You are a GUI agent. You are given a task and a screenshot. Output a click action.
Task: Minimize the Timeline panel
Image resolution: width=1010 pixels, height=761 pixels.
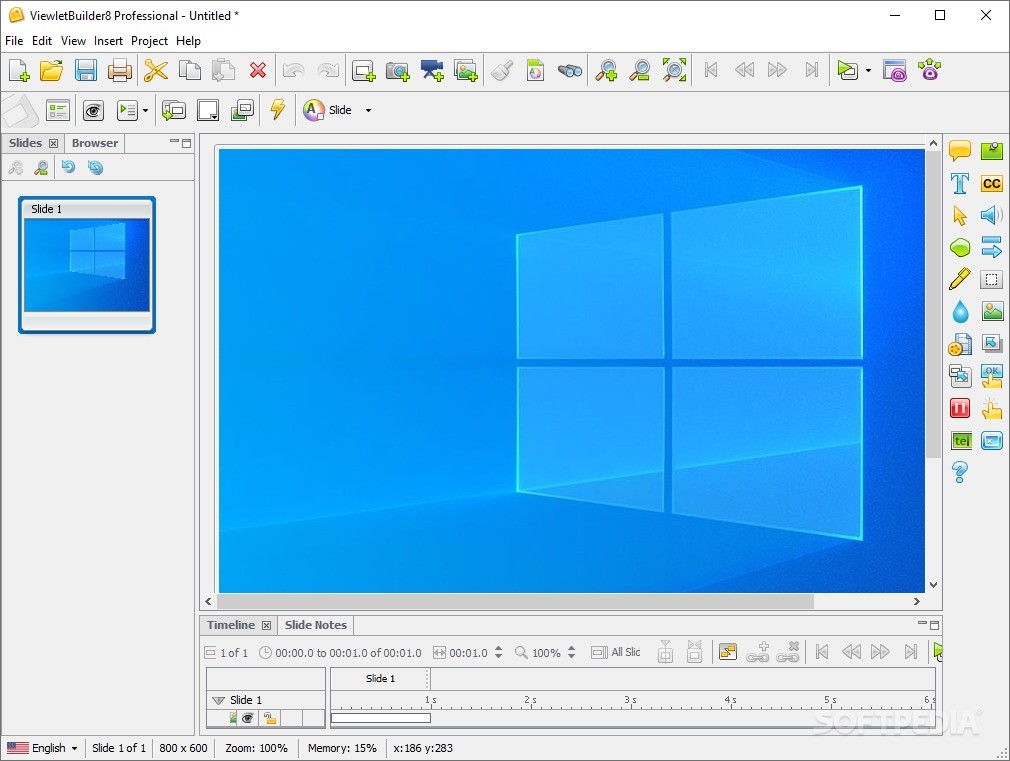(x=922, y=624)
